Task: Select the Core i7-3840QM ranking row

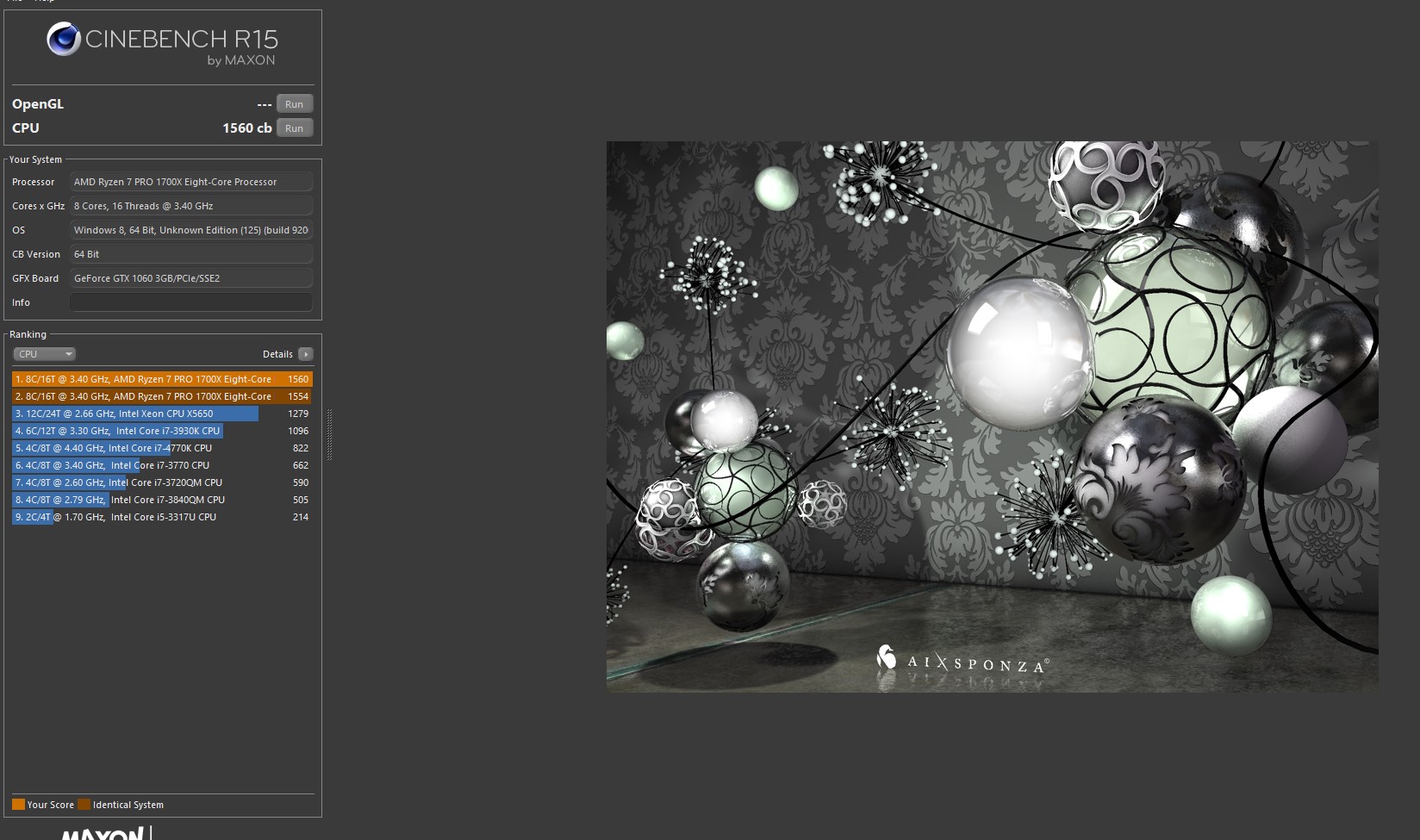Action: click(x=162, y=500)
